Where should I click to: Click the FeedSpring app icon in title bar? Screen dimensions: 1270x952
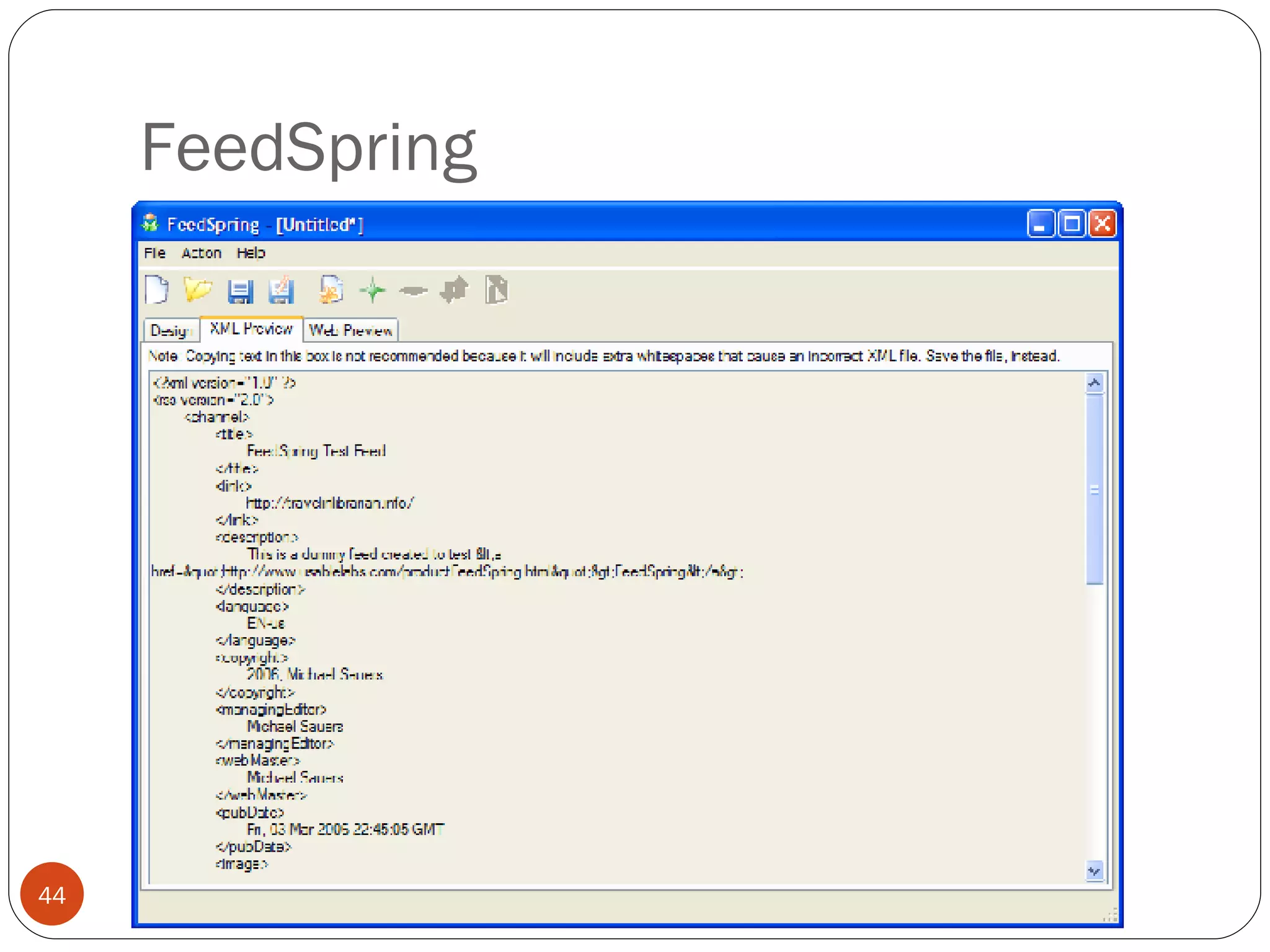(150, 223)
